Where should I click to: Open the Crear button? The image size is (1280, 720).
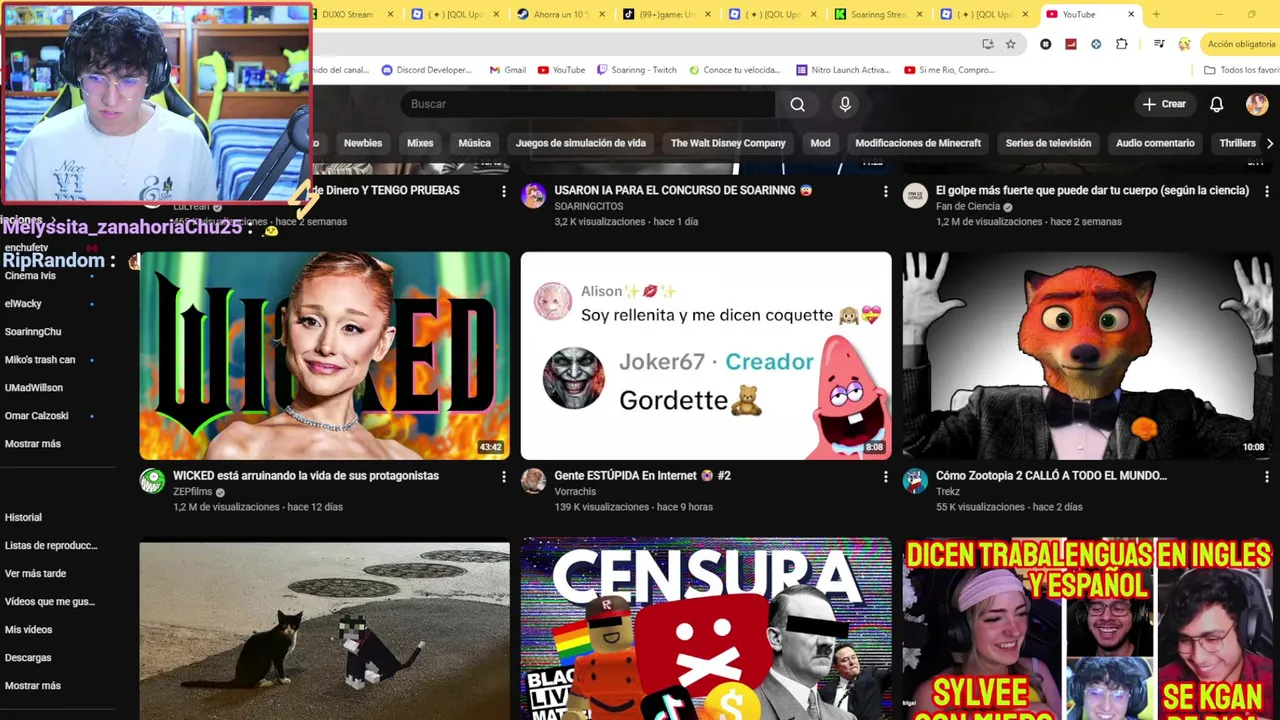pyautogui.click(x=1165, y=104)
